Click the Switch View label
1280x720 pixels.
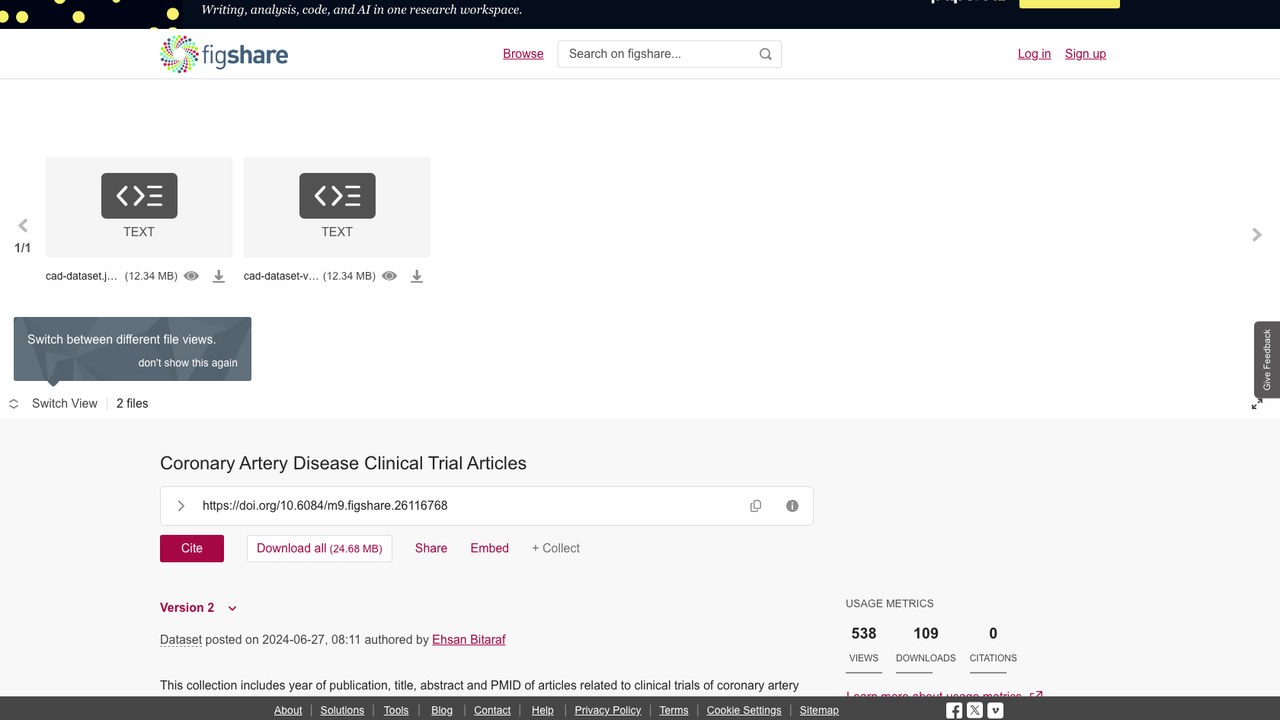(x=65, y=404)
